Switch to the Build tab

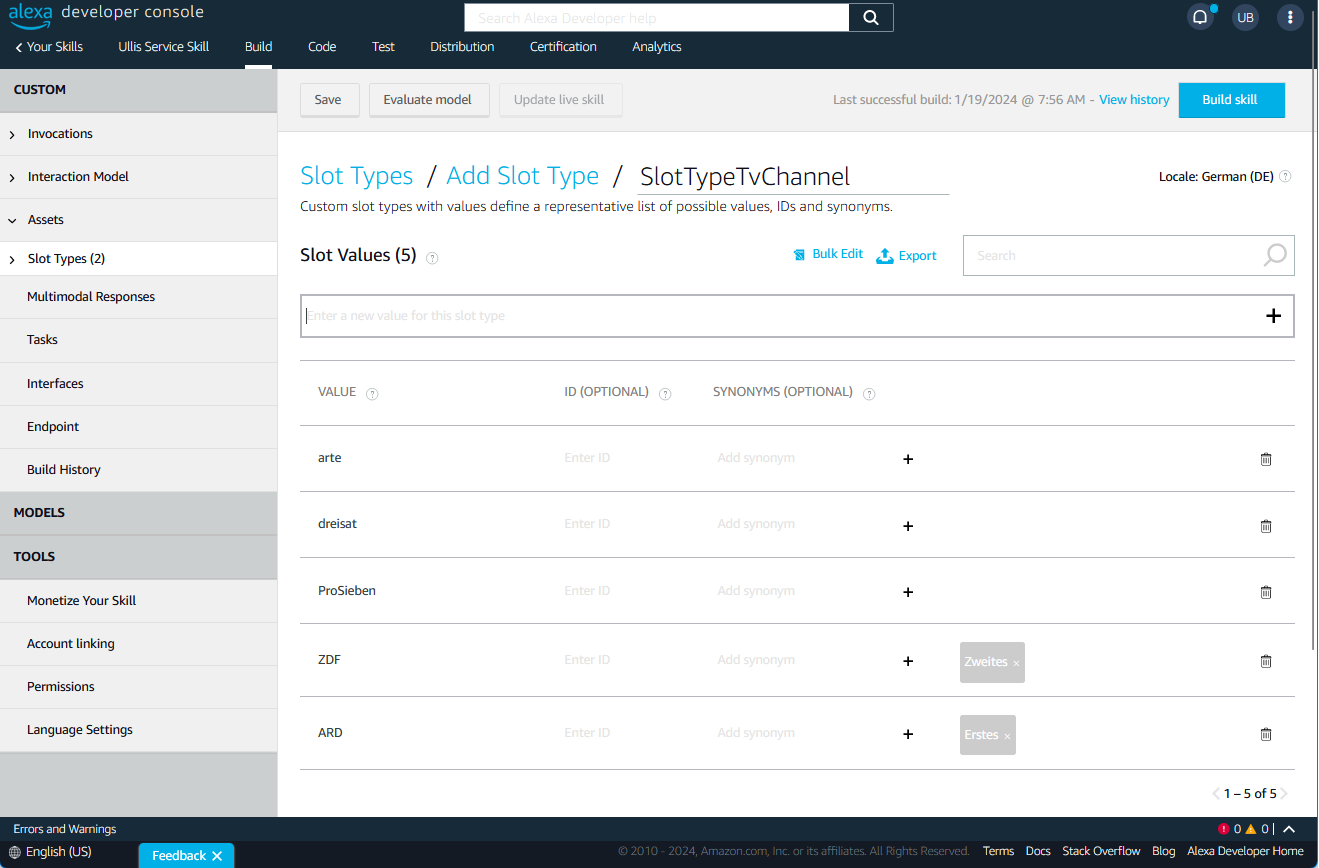(258, 47)
